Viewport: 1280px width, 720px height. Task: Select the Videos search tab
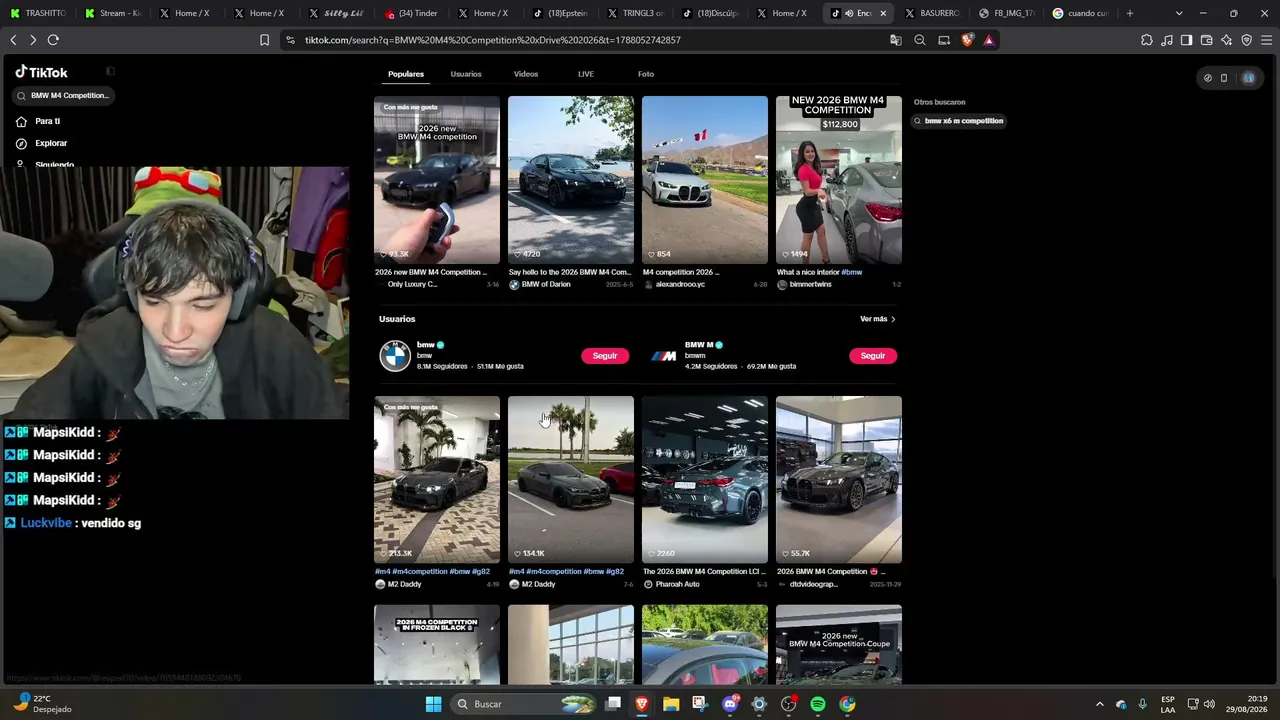526,74
